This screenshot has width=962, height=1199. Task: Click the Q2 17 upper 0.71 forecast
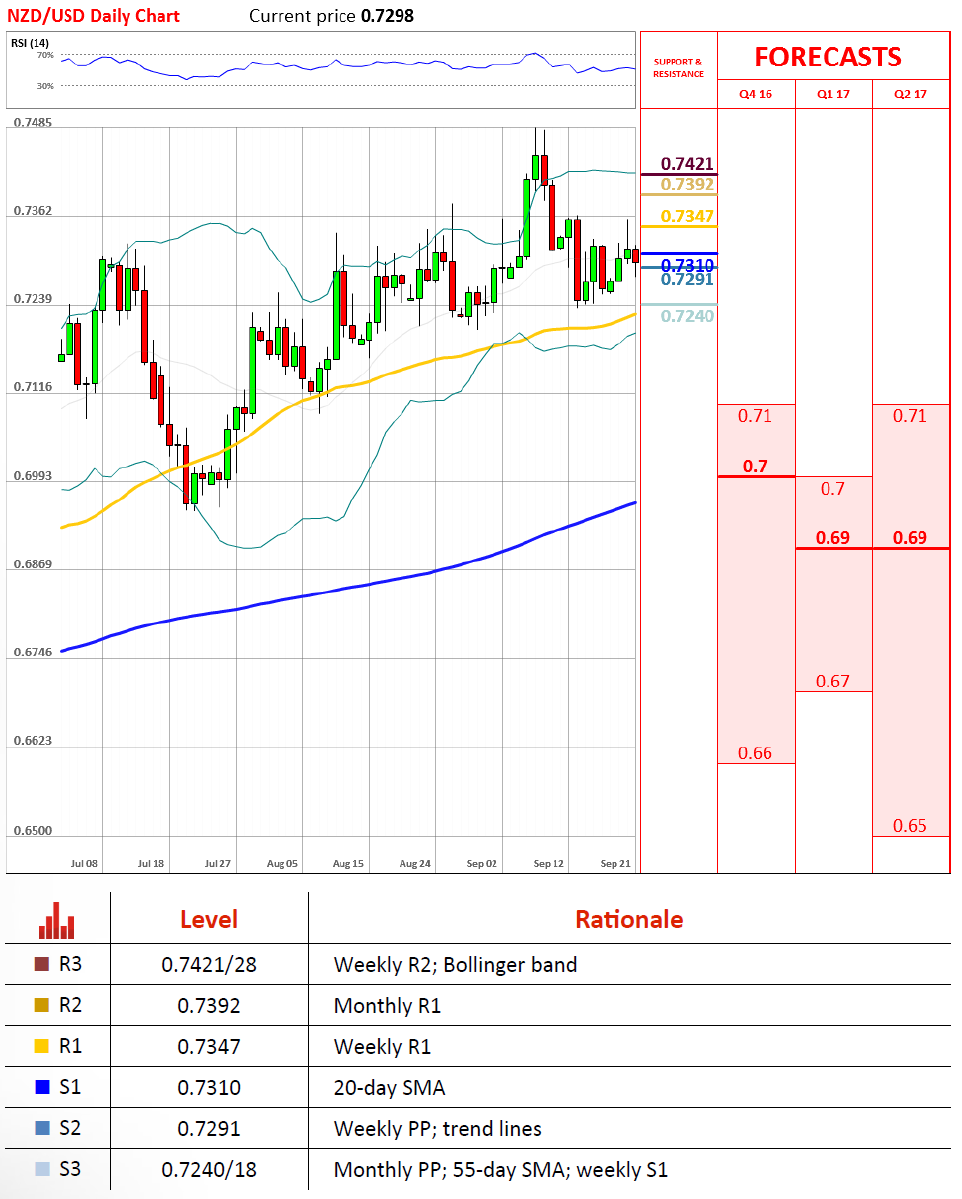(910, 416)
